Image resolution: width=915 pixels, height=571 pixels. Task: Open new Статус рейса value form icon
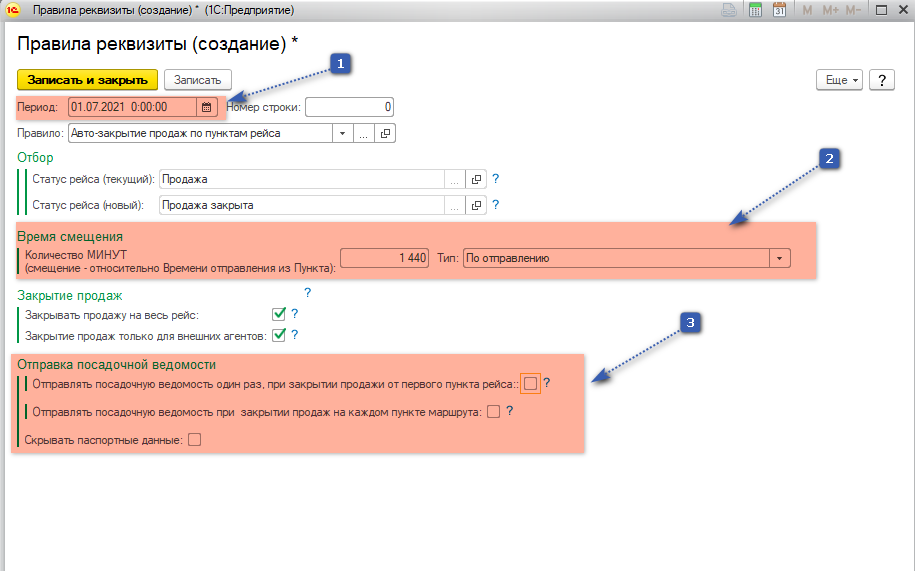pos(477,205)
